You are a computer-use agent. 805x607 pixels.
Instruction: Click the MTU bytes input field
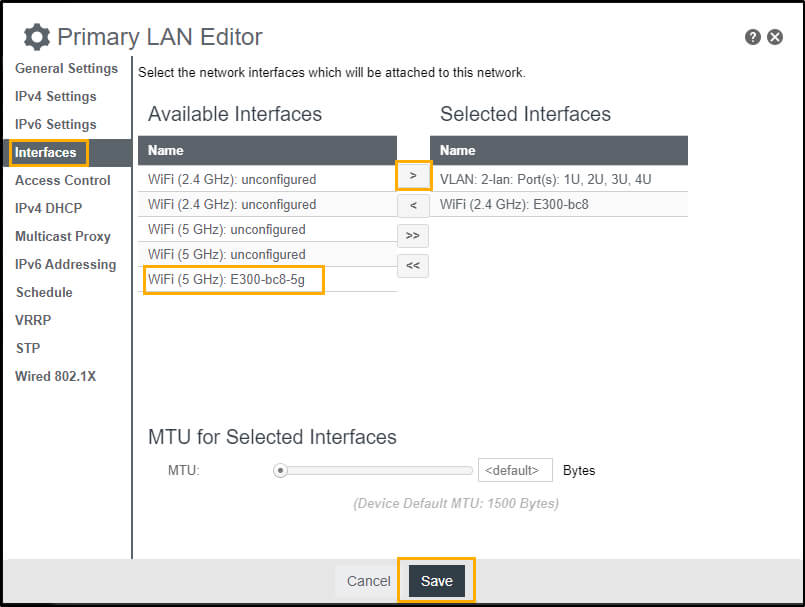(x=515, y=470)
